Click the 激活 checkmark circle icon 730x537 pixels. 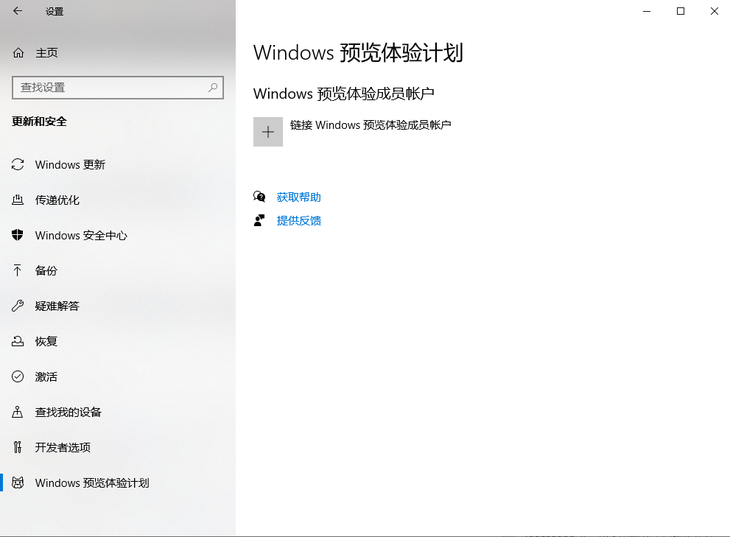(x=18, y=376)
